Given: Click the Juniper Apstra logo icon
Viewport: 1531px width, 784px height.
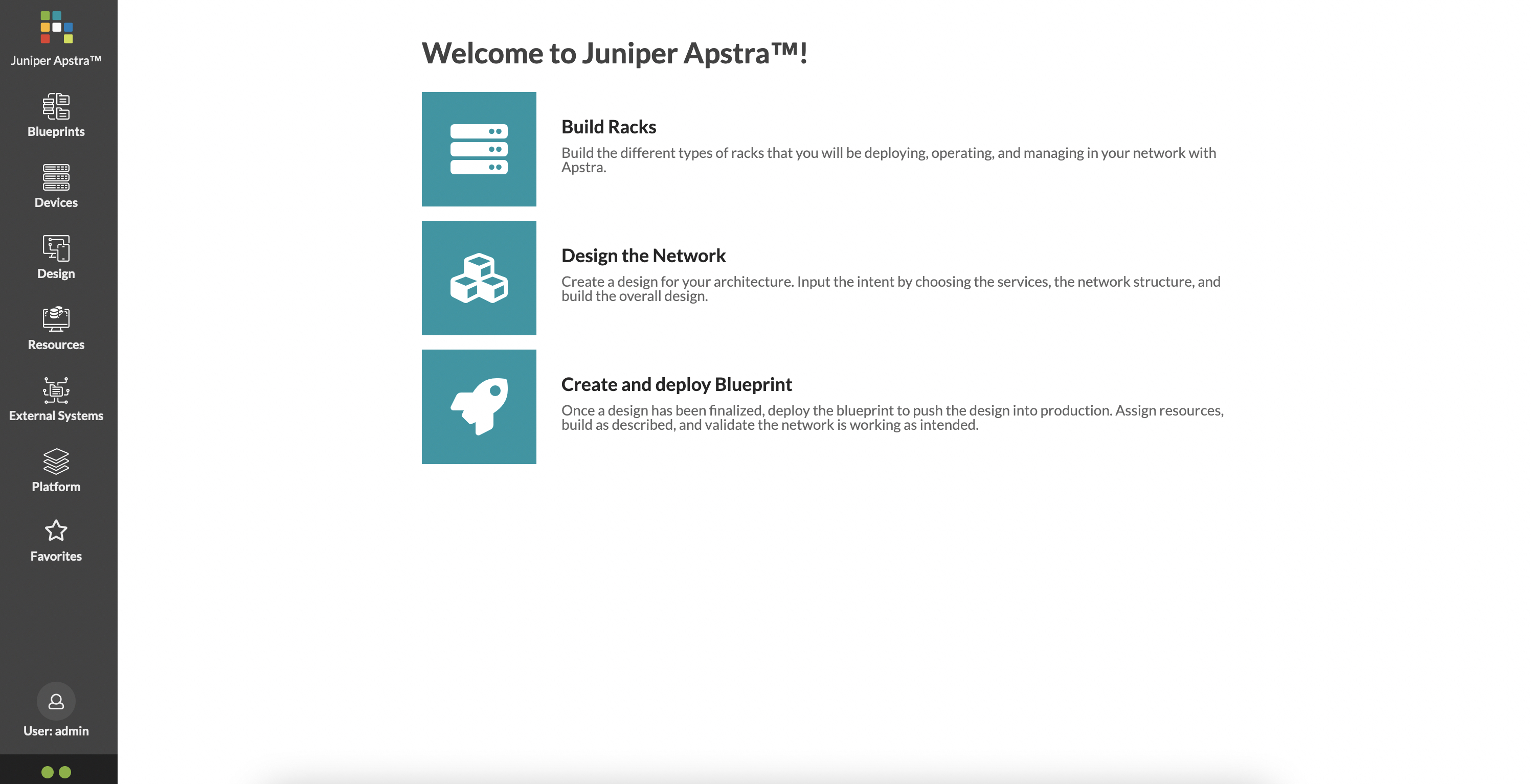Looking at the screenshot, I should pos(56,27).
